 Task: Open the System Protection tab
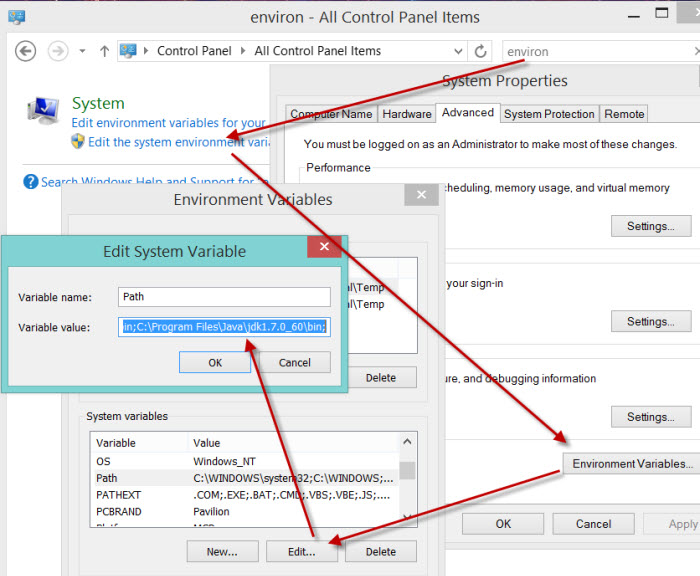(x=549, y=114)
